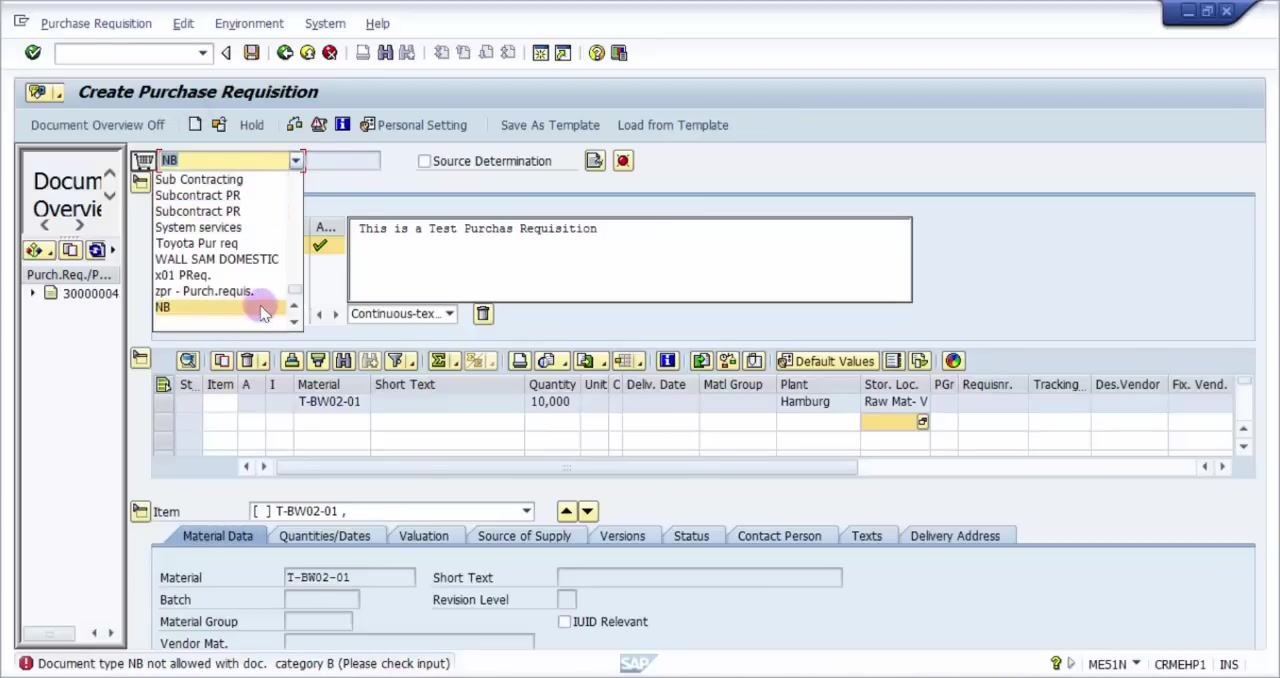
Task: Click the delete trash icon below text editor
Action: click(483, 314)
